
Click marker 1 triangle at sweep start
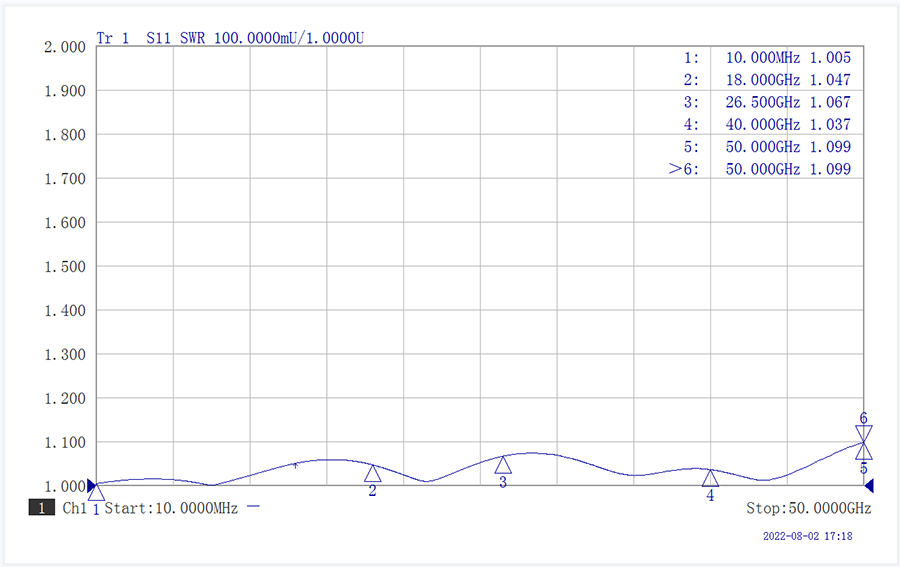[x=96, y=492]
